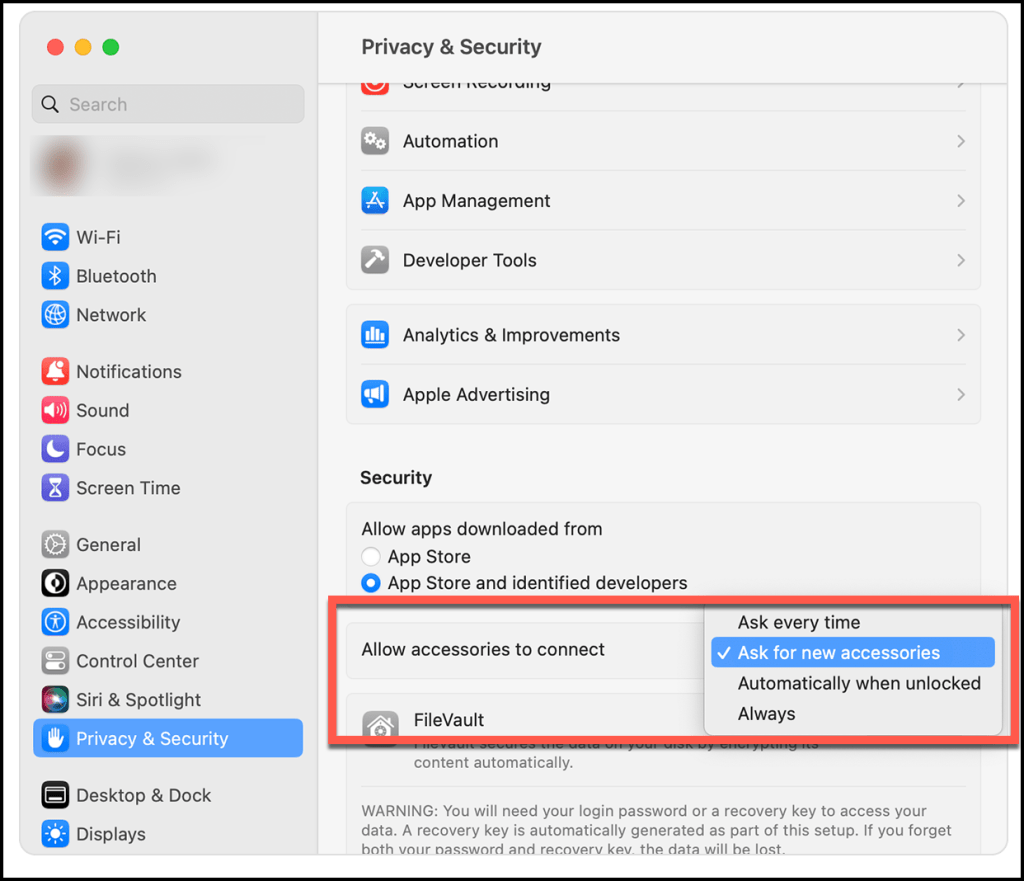Click the Sound speaker icon
This screenshot has width=1024, height=881.
tap(55, 410)
